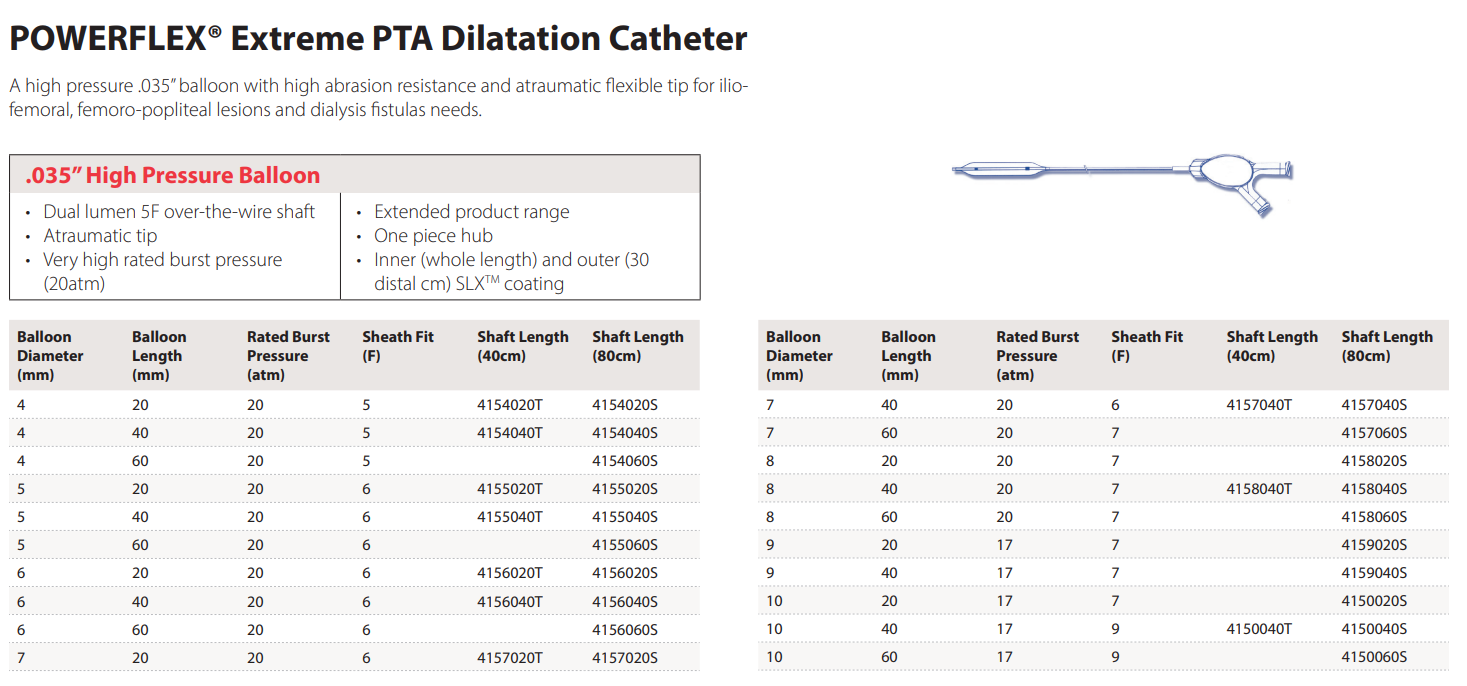Click the POWERFLEX Extreme PTA Dilatation Catheter title

[378, 39]
